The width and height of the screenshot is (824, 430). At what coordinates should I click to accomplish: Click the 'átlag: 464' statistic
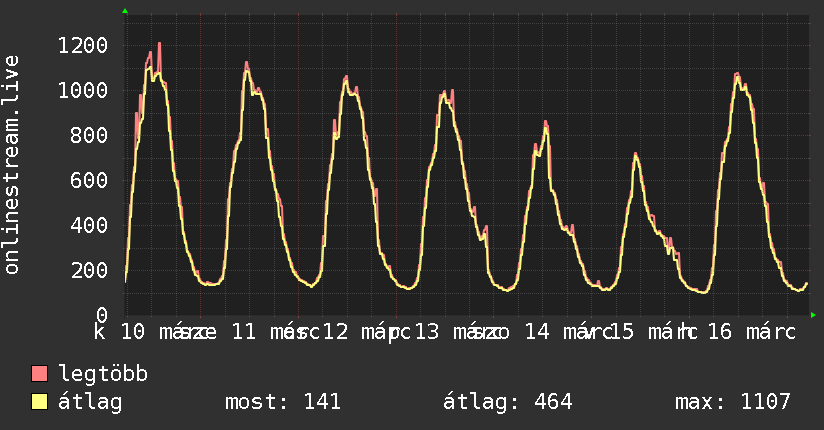tap(508, 402)
